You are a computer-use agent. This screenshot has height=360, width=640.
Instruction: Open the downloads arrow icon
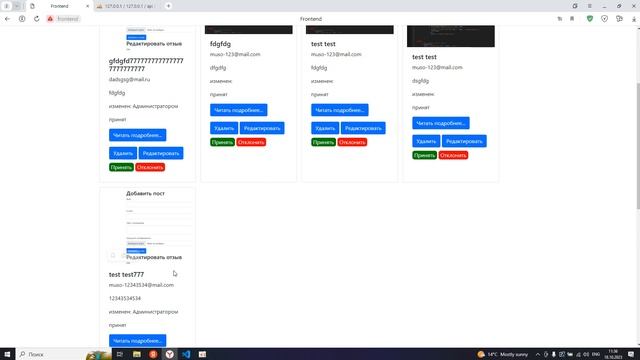point(634,19)
